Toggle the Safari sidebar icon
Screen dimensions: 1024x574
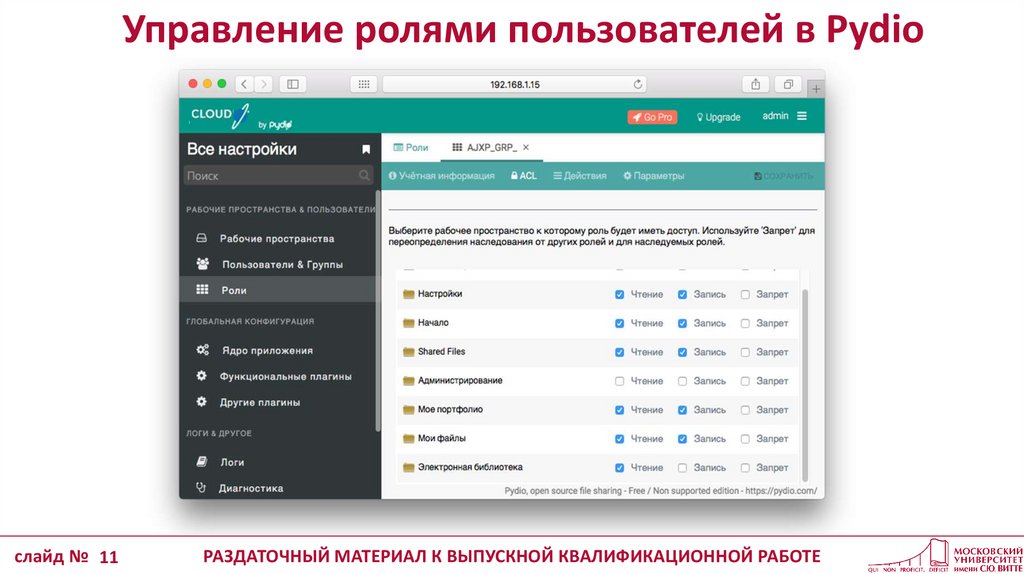(x=292, y=85)
